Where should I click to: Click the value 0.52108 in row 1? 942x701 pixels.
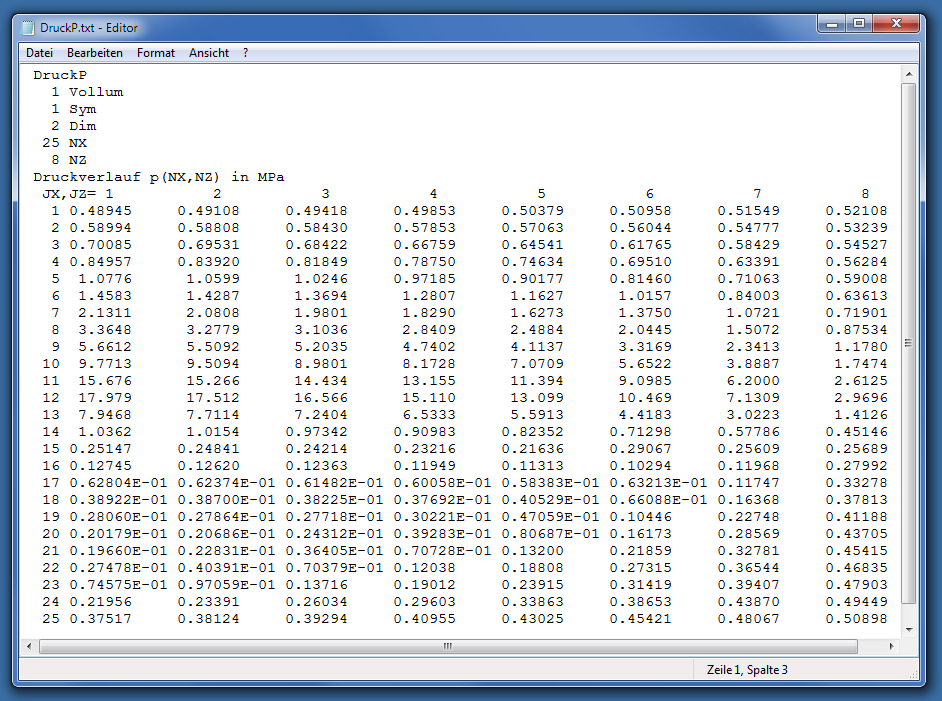[856, 211]
